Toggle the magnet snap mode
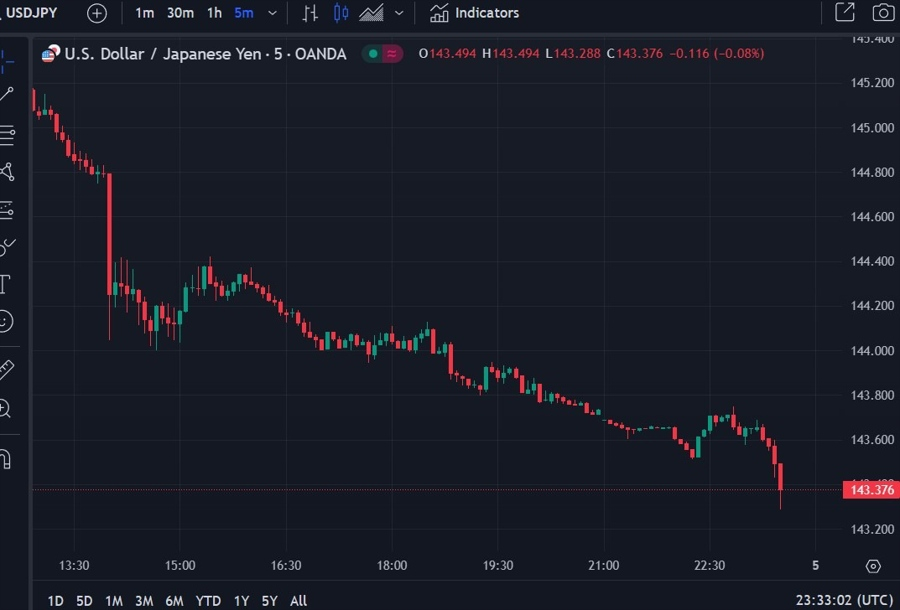 point(5,459)
